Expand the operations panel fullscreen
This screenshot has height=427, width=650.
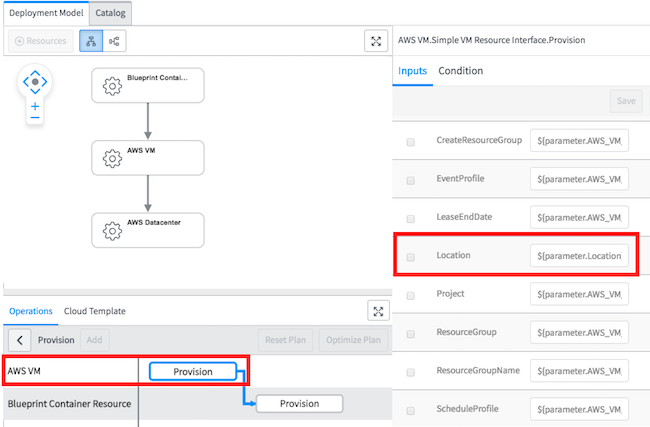378,311
